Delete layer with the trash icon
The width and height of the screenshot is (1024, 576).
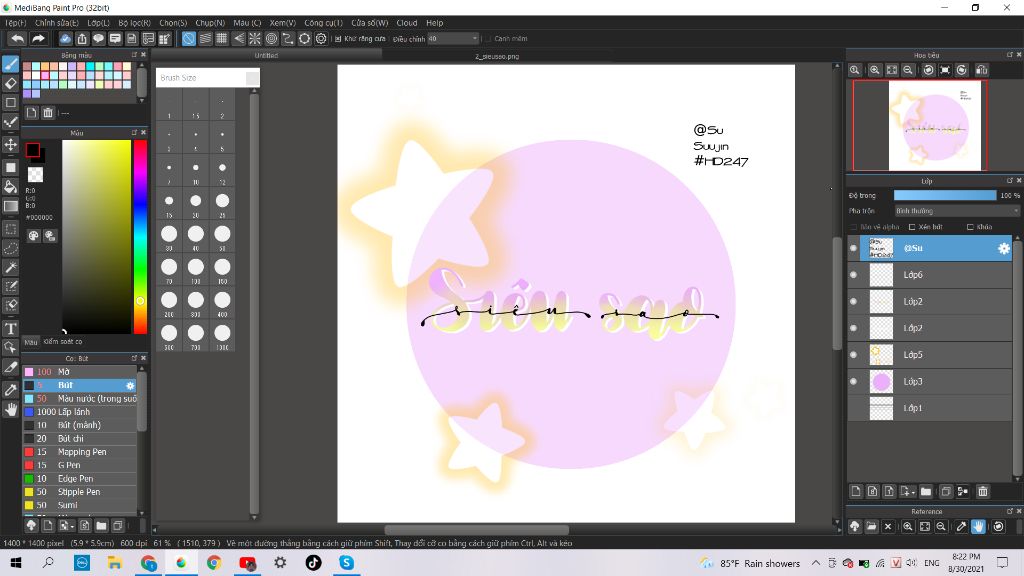tap(983, 491)
